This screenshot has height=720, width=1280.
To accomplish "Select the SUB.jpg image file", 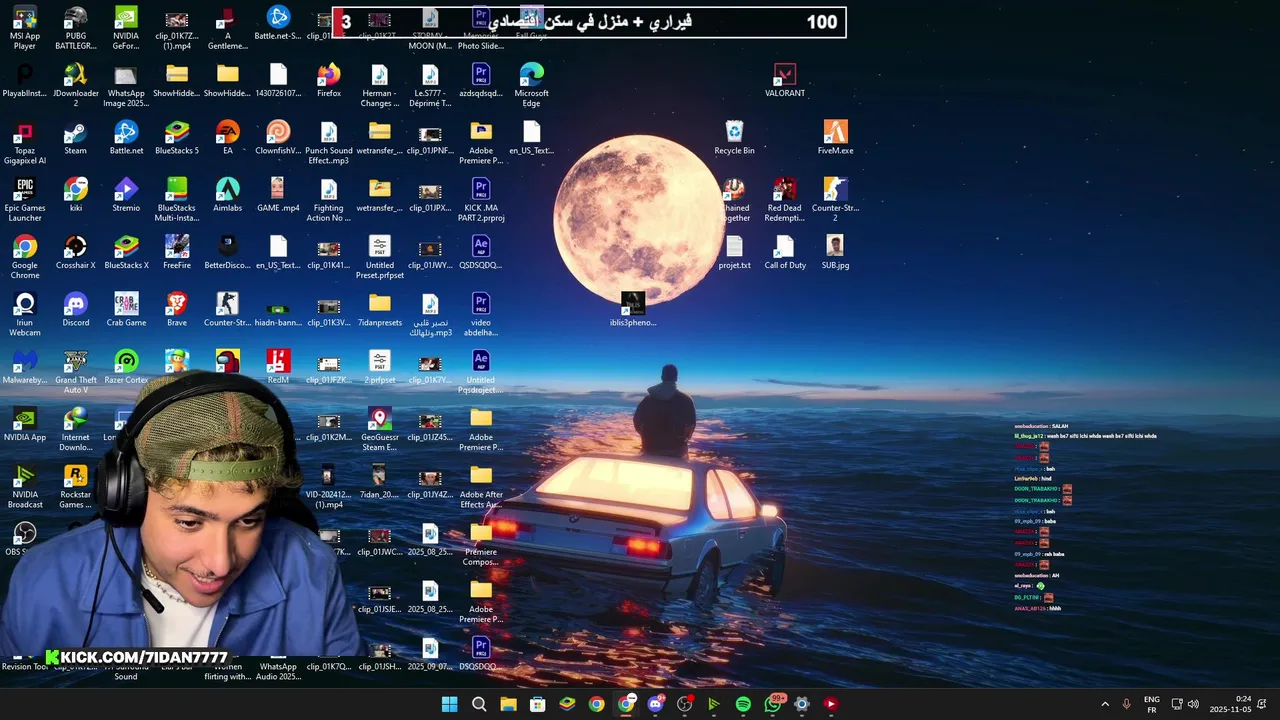I will click(835, 252).
